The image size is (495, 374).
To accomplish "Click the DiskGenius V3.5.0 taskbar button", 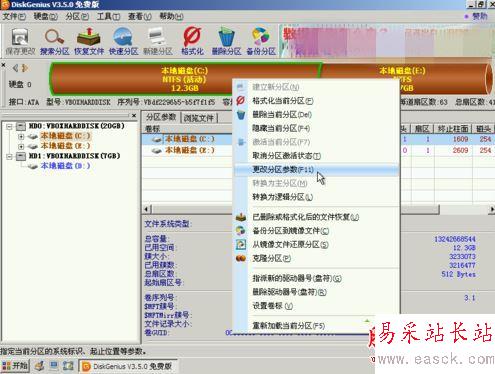I will pyautogui.click(x=128, y=366).
